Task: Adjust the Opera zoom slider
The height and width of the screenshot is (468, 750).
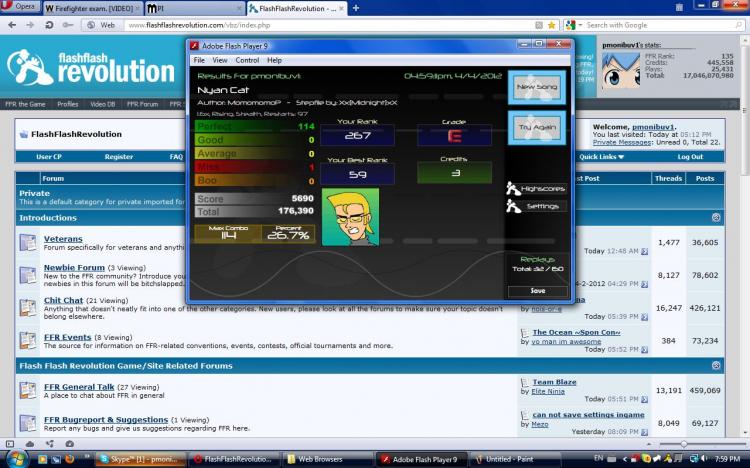Action: click(684, 444)
